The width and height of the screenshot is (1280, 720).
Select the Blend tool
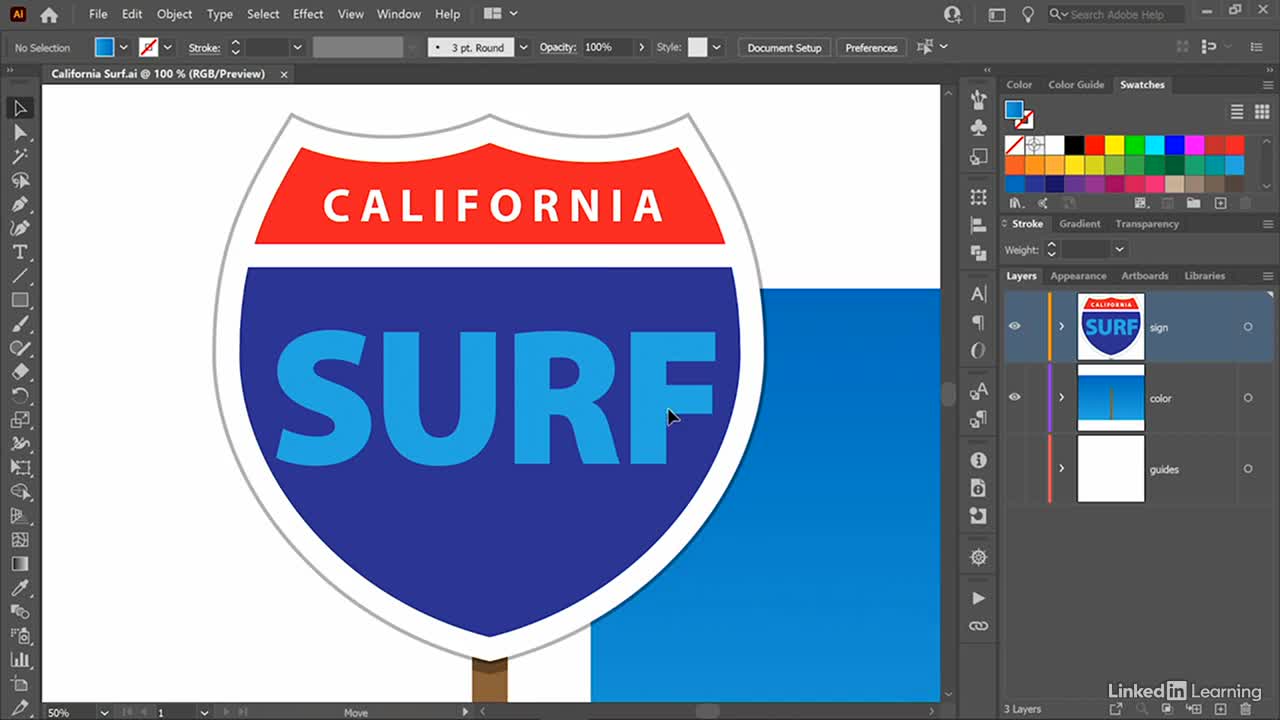(20, 612)
